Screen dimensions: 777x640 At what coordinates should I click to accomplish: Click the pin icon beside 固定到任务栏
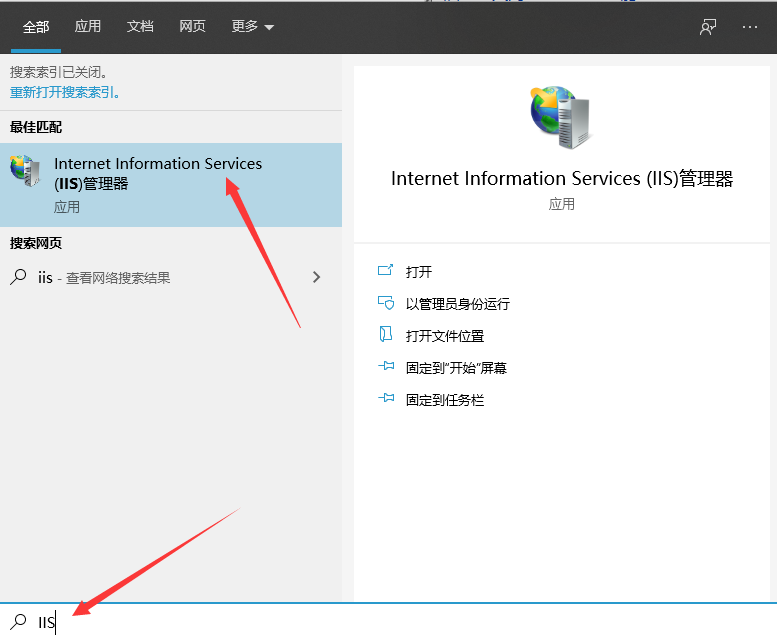click(x=386, y=398)
